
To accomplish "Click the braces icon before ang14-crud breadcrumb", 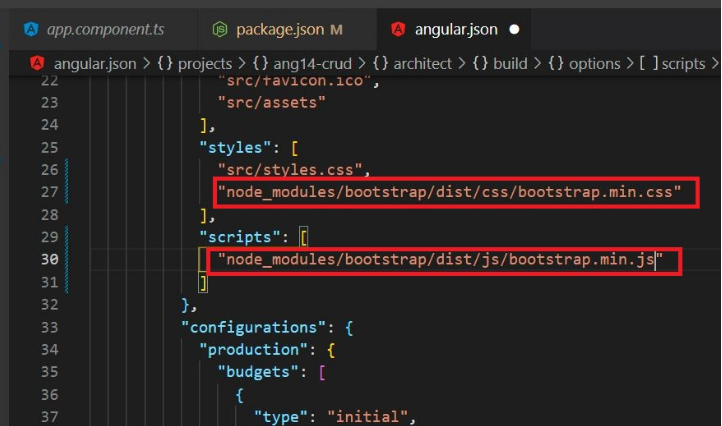I will click(260, 63).
